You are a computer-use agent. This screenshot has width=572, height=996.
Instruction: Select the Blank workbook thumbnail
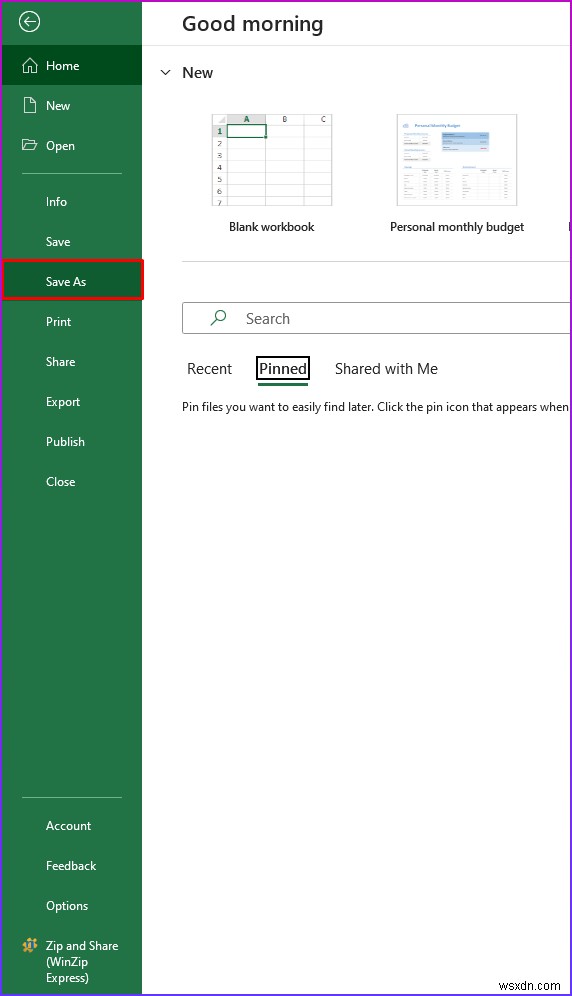click(271, 160)
